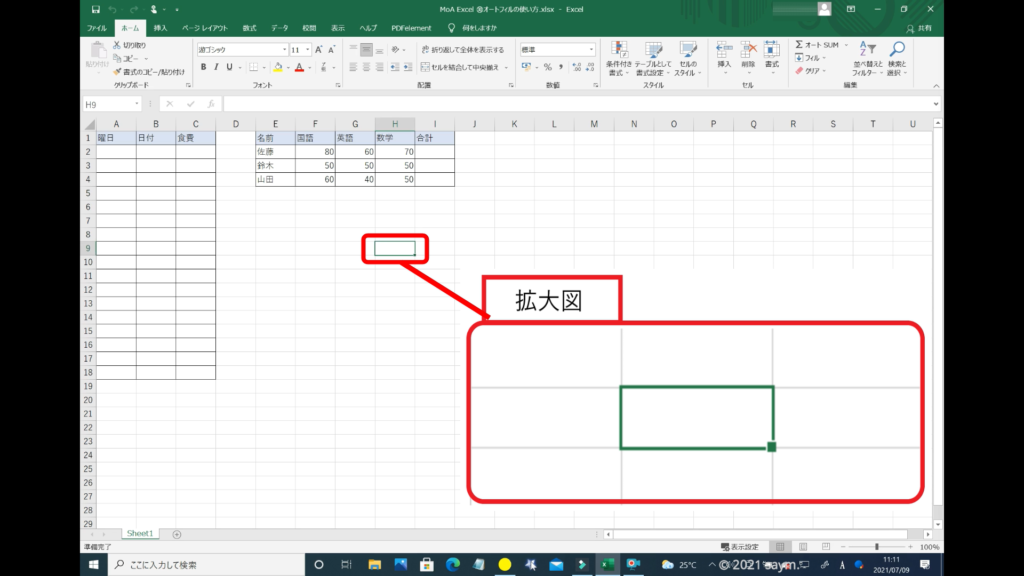The width and height of the screenshot is (1024, 576).
Task: Toggle bold formatting
Action: tap(203, 67)
